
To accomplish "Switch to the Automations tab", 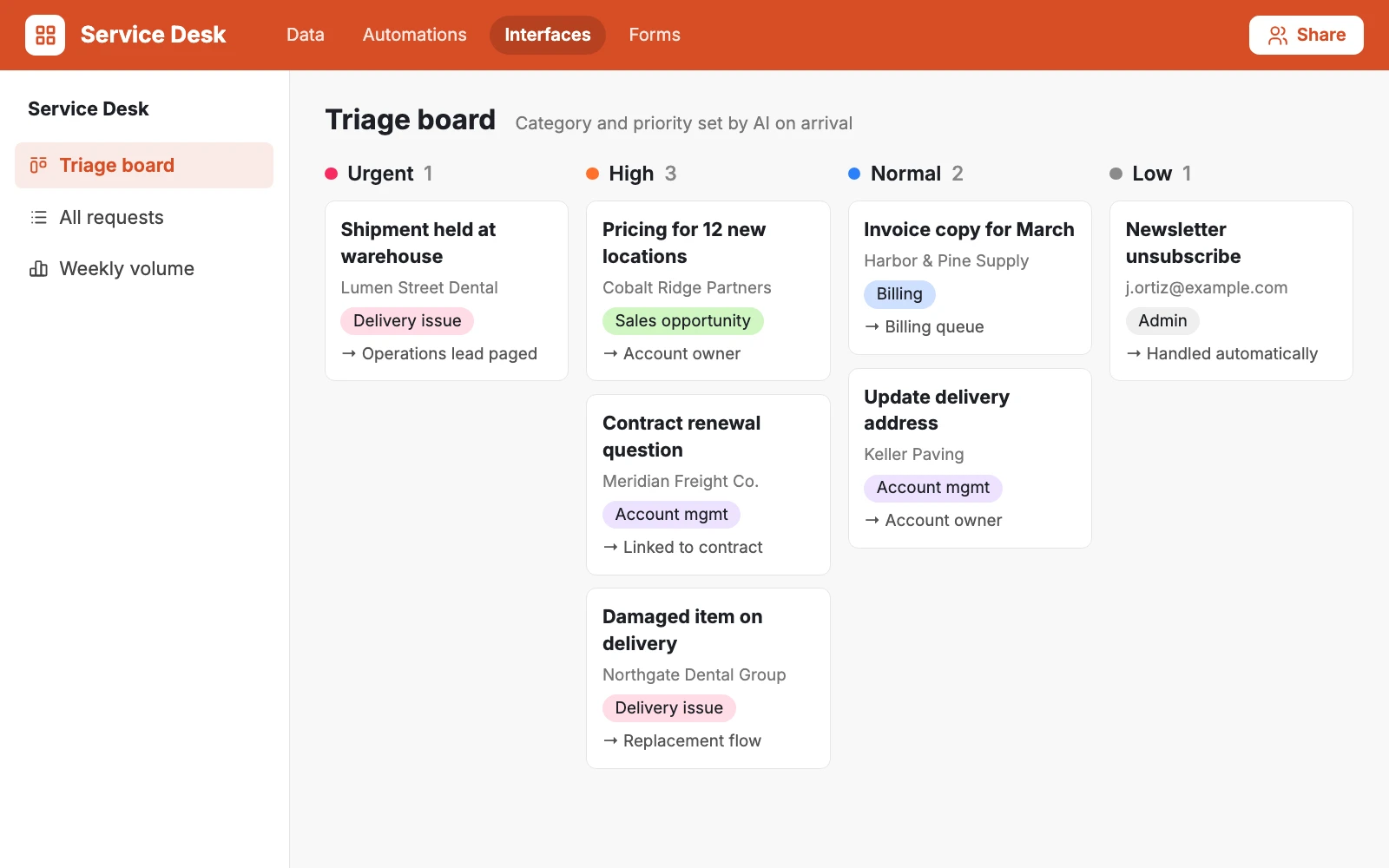I will [415, 35].
